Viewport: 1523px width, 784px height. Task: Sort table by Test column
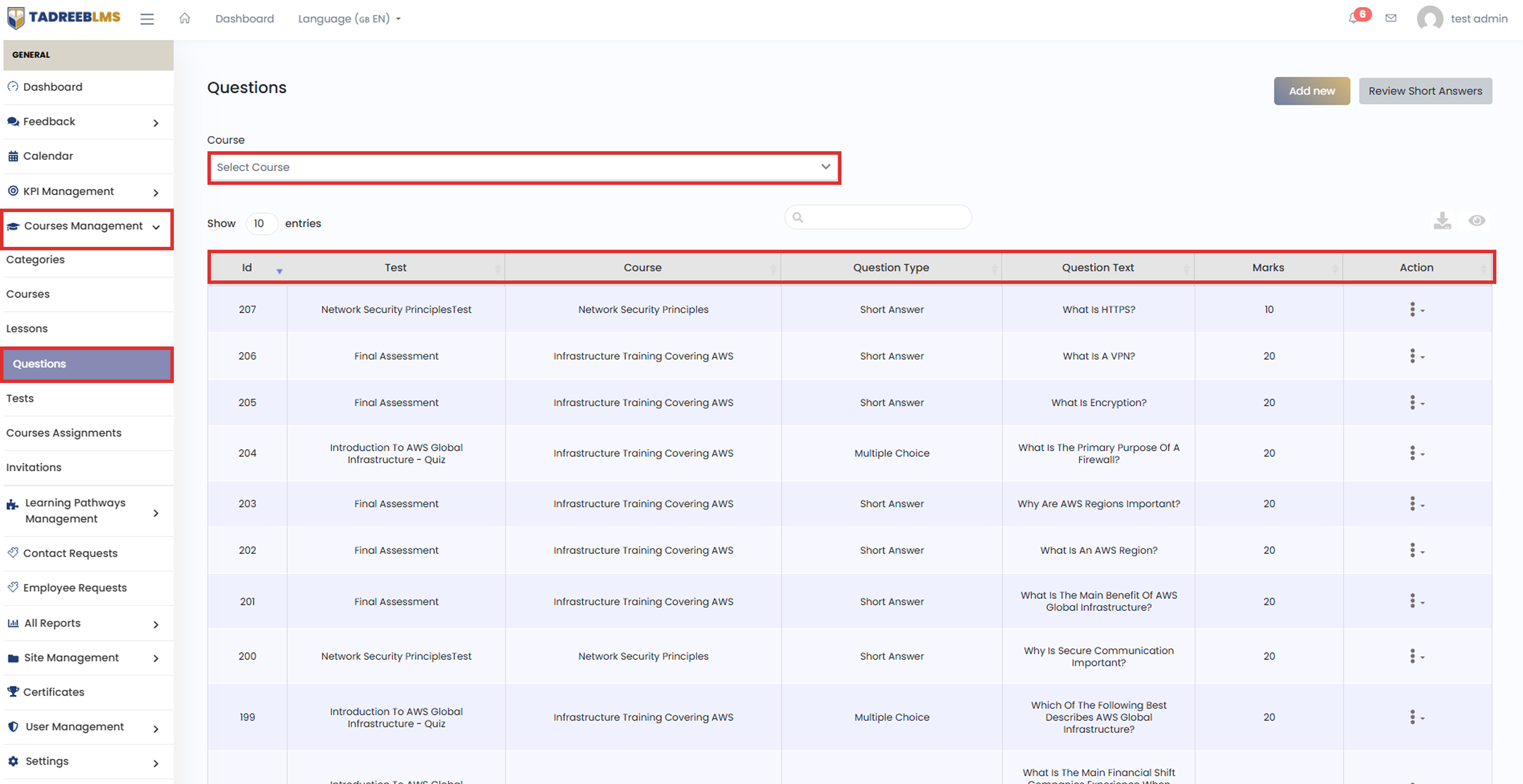tap(396, 267)
